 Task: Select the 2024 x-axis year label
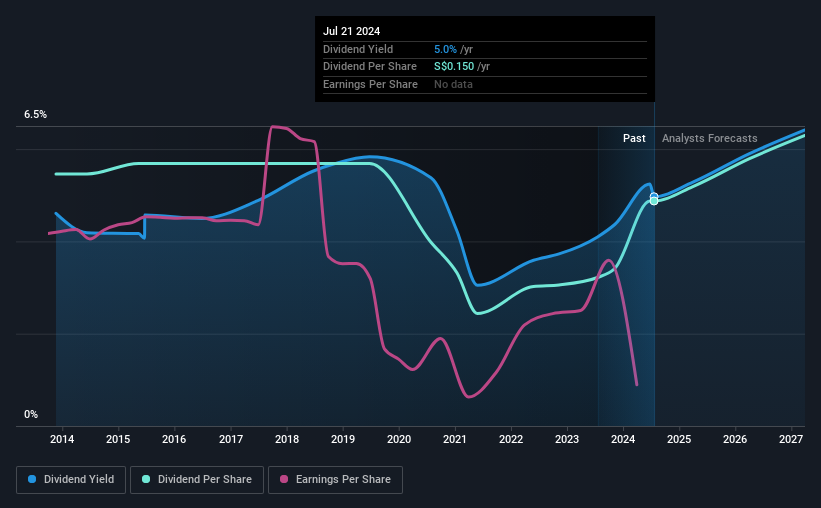(x=623, y=439)
